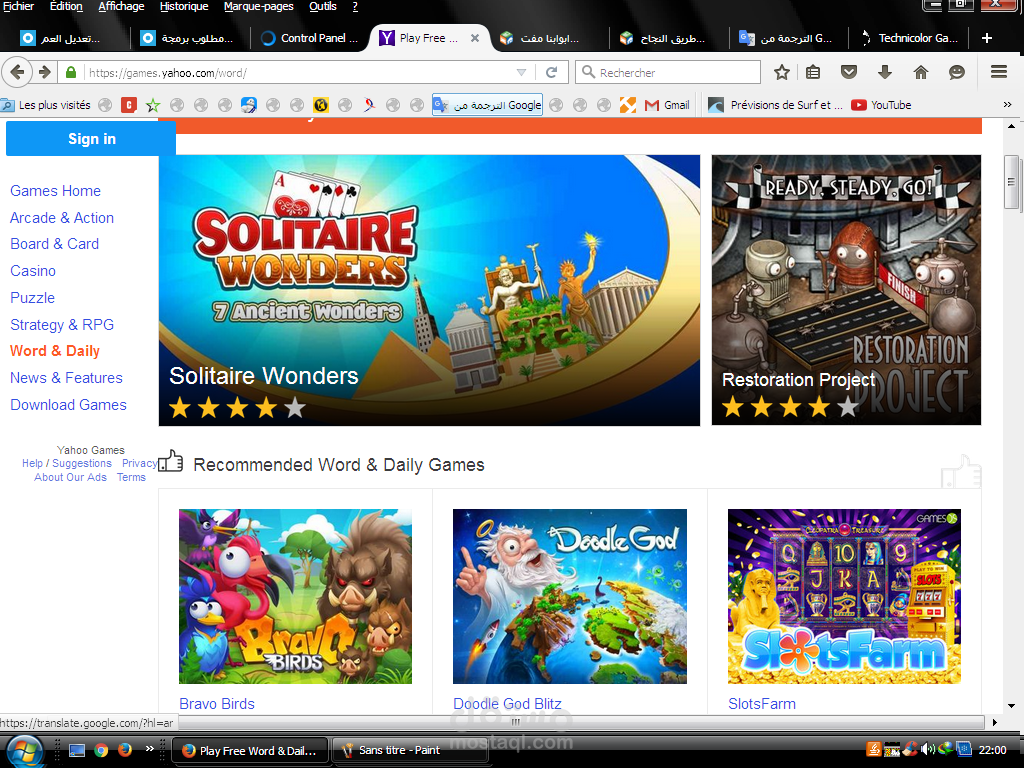The height and width of the screenshot is (768, 1024).
Task: Open the Outils menu
Action: [323, 7]
